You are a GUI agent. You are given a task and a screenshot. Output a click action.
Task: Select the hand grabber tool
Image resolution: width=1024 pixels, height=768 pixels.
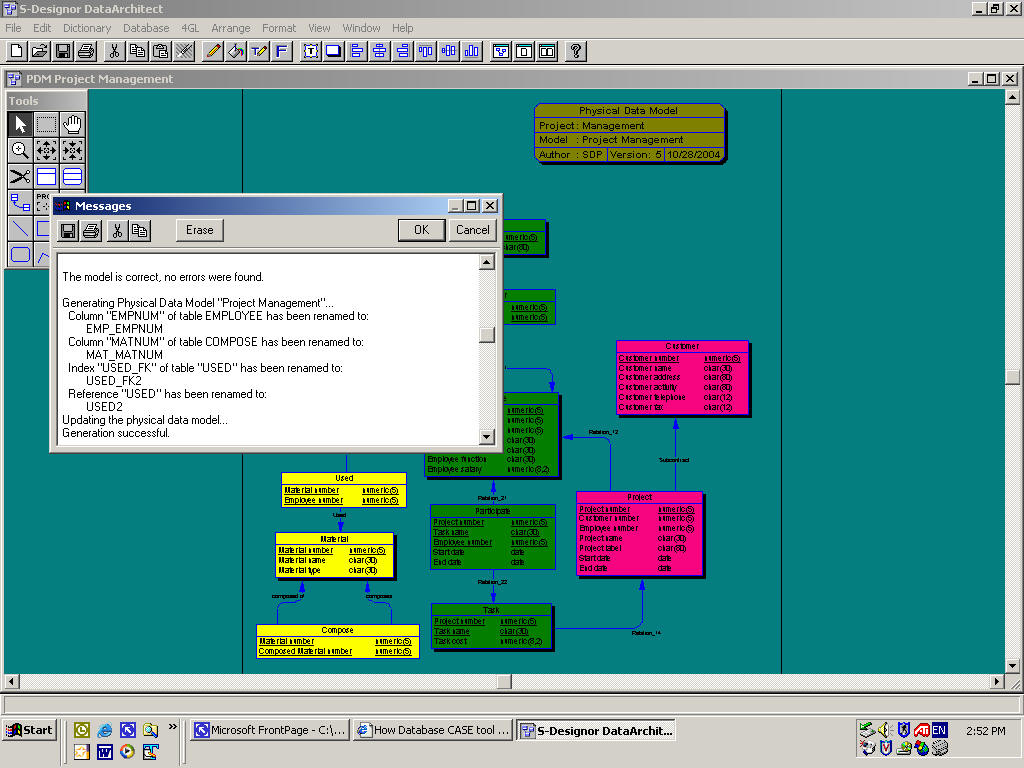(72, 124)
